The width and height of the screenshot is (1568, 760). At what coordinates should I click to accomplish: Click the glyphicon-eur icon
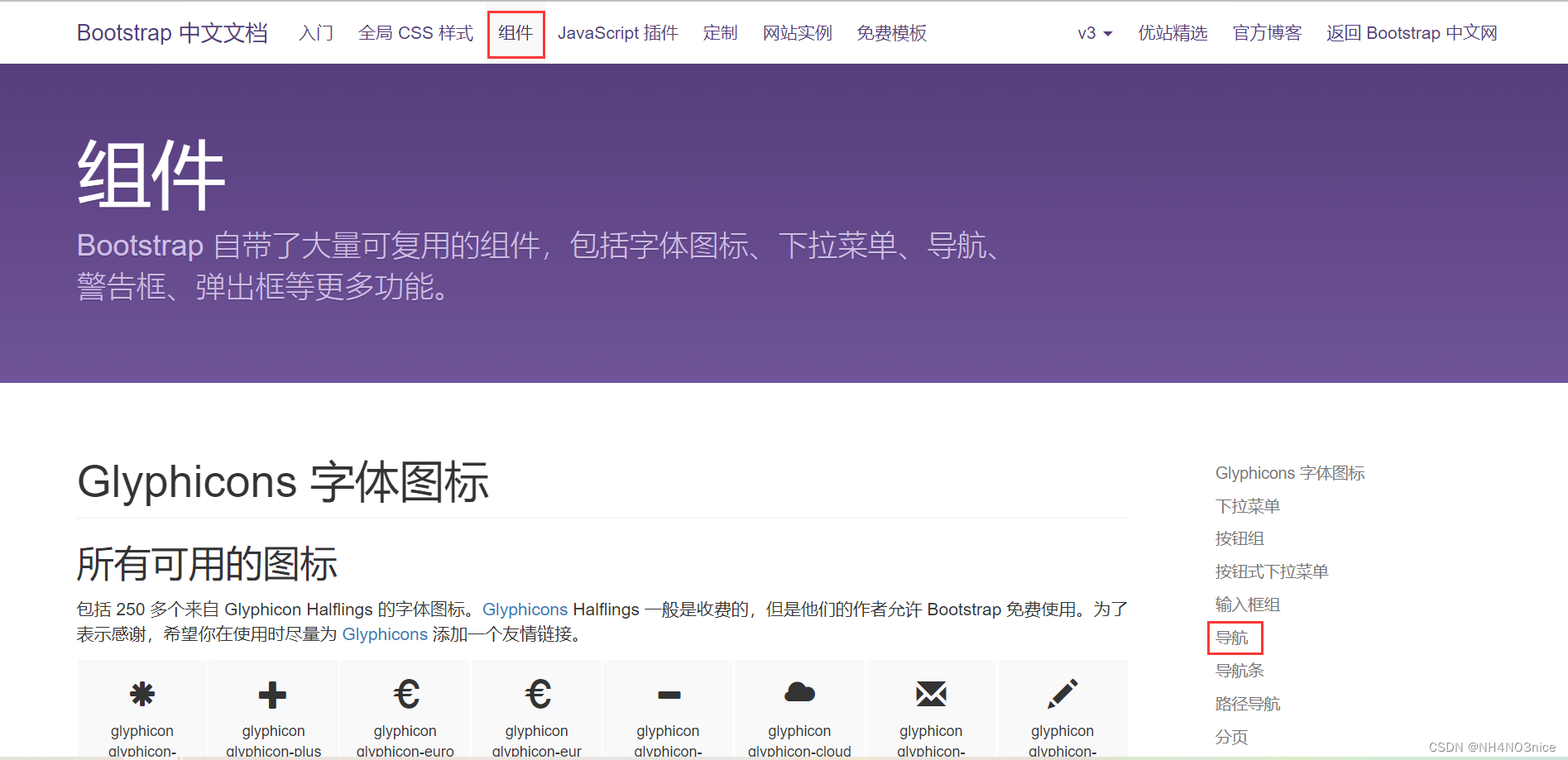coord(537,694)
